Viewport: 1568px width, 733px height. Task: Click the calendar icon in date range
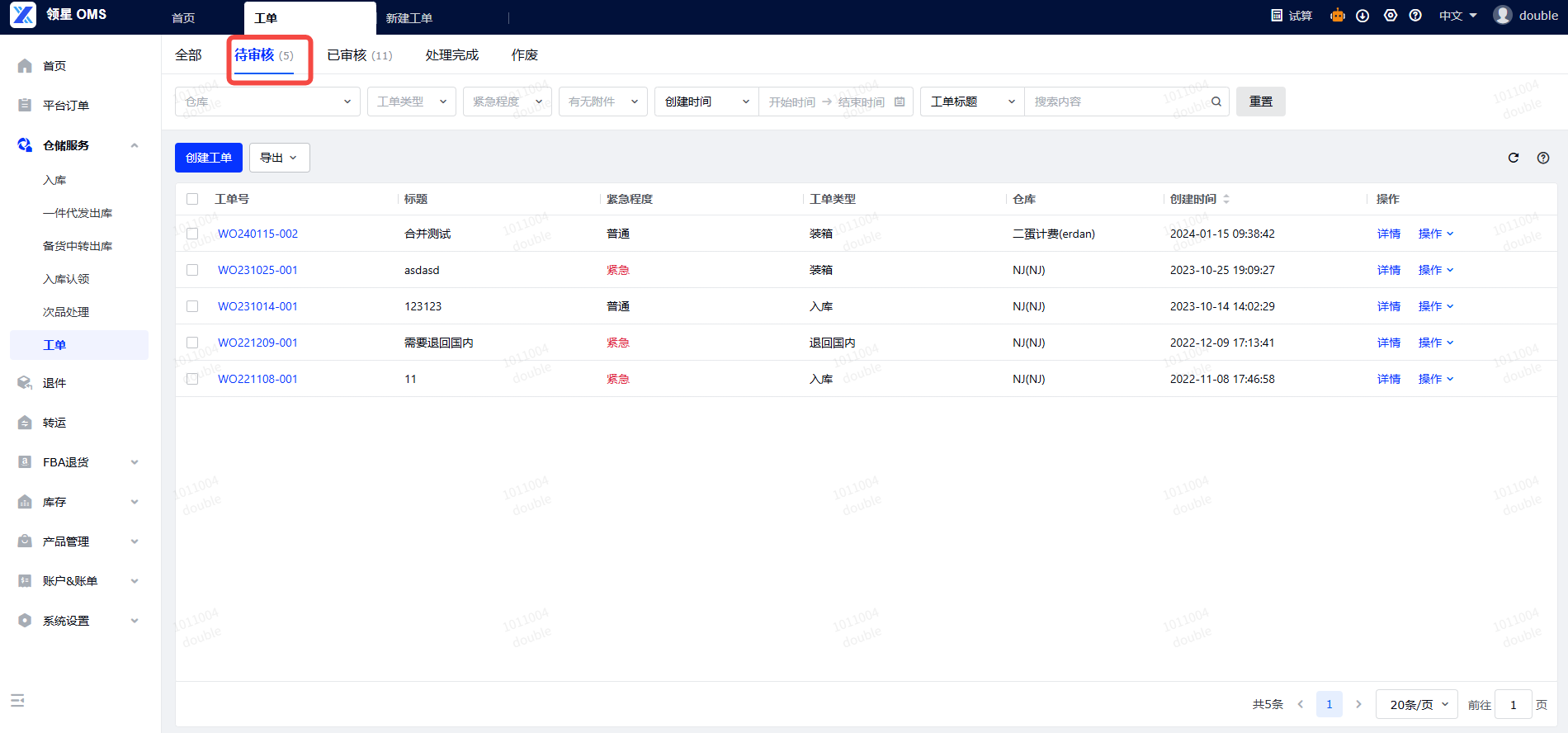click(900, 102)
